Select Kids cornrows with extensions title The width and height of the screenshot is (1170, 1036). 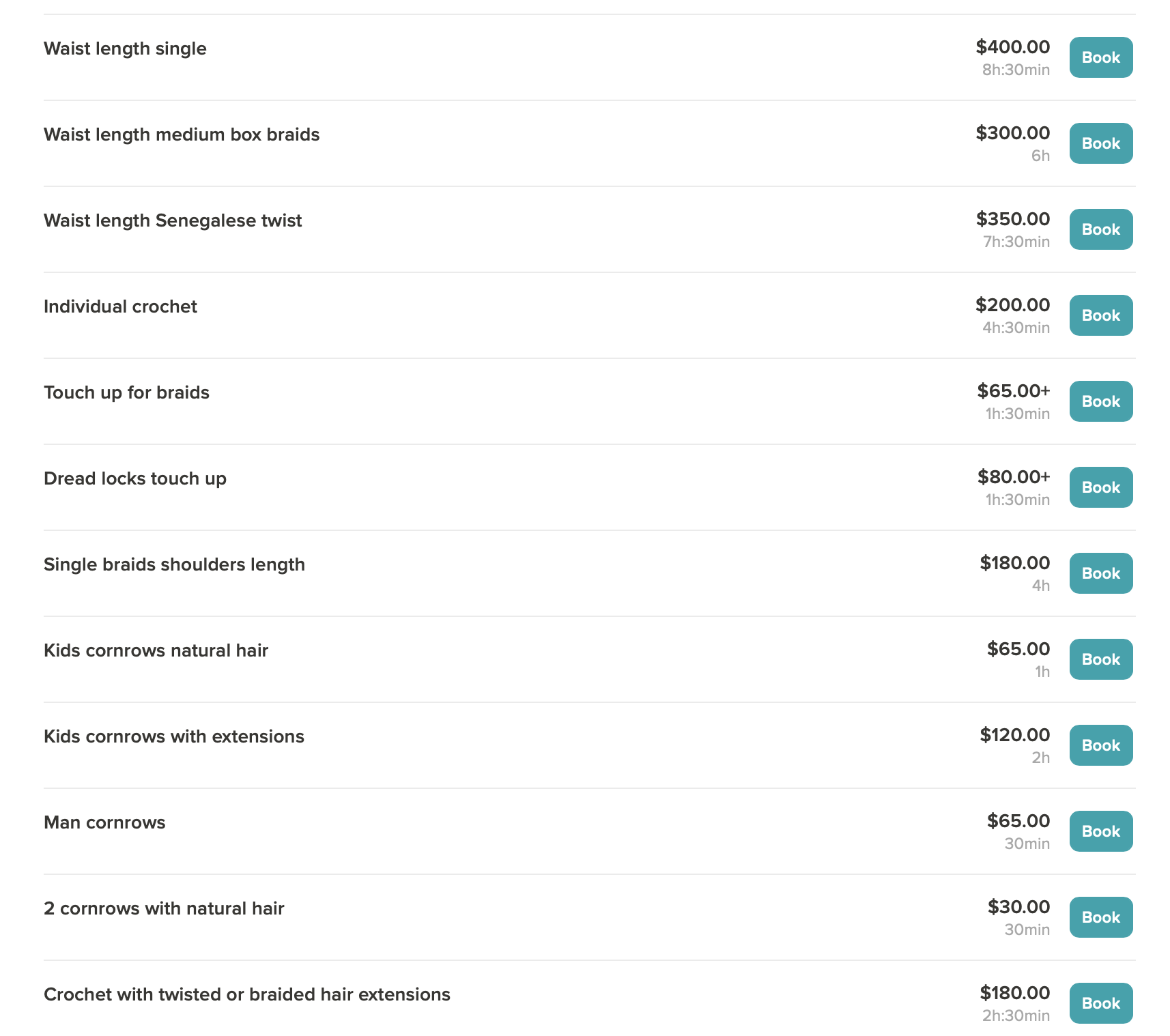coord(174,736)
